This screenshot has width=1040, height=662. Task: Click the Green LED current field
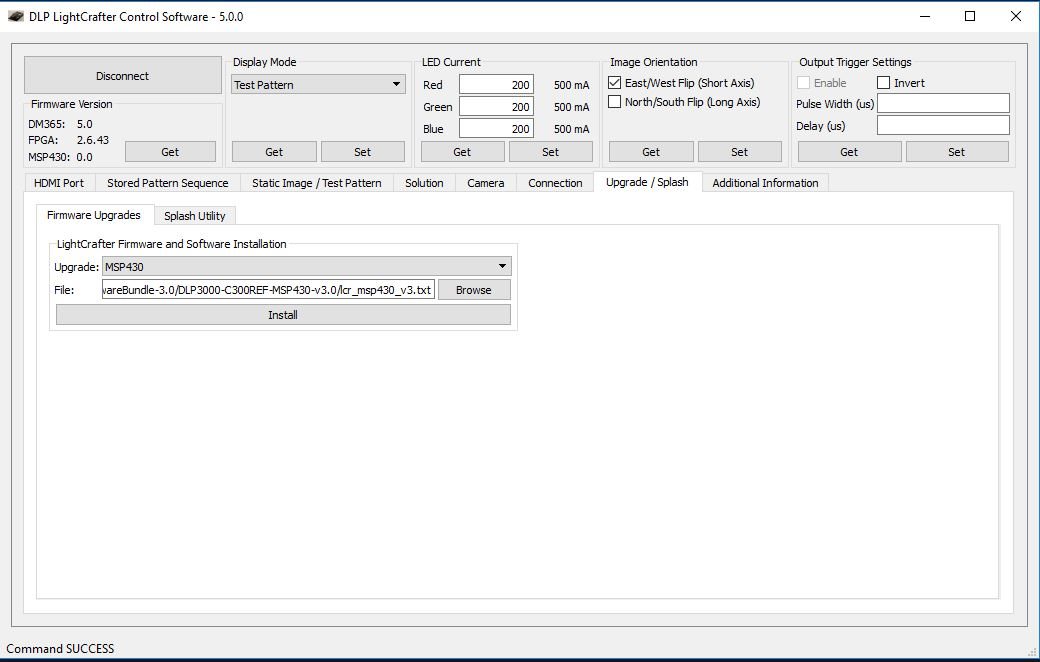[496, 107]
